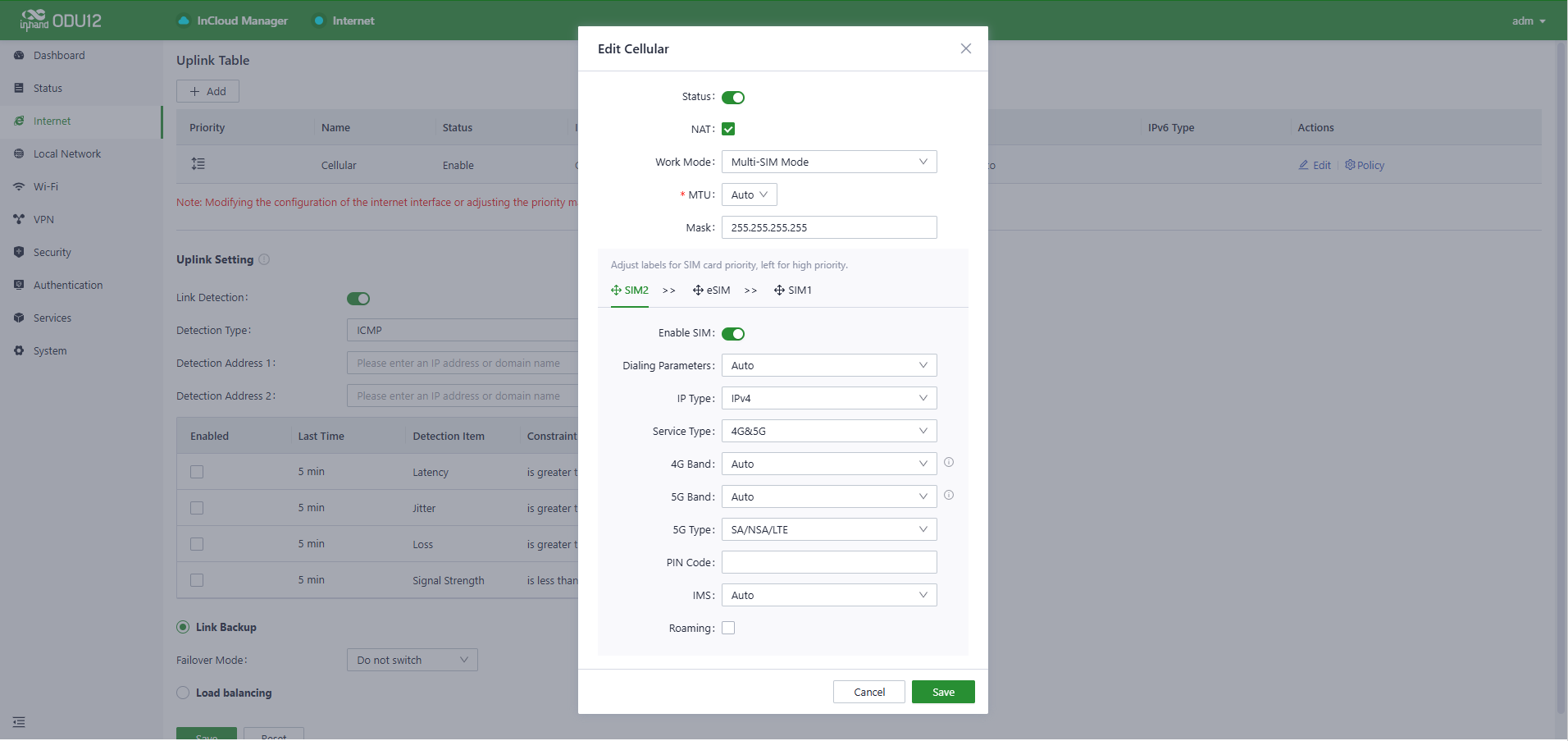Click the 4G Band info icon

pyautogui.click(x=949, y=463)
